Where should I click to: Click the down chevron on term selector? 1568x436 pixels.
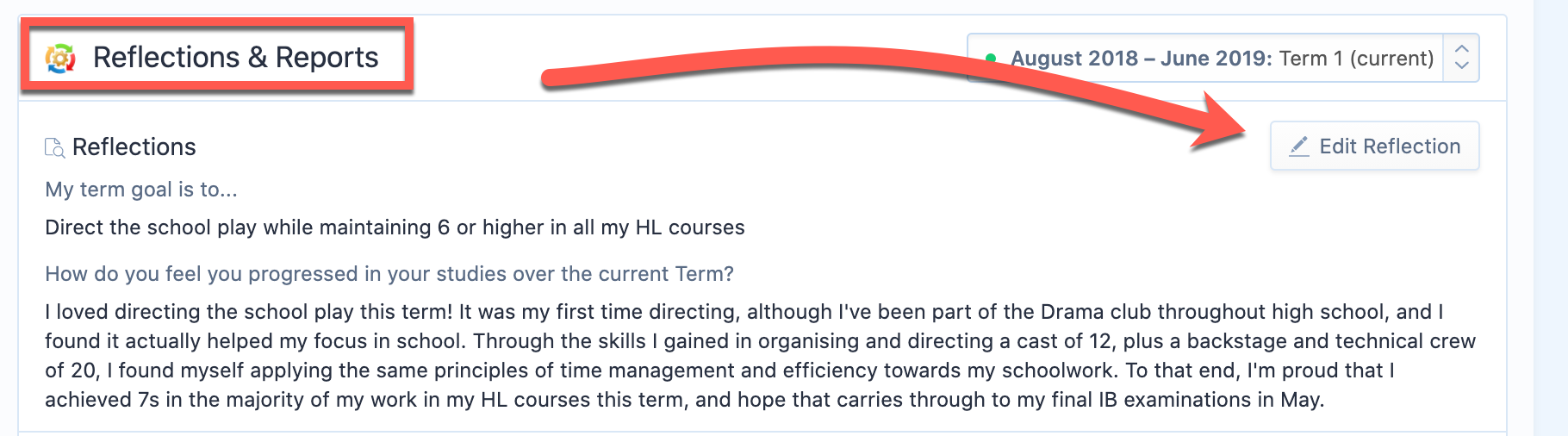coord(1461,67)
